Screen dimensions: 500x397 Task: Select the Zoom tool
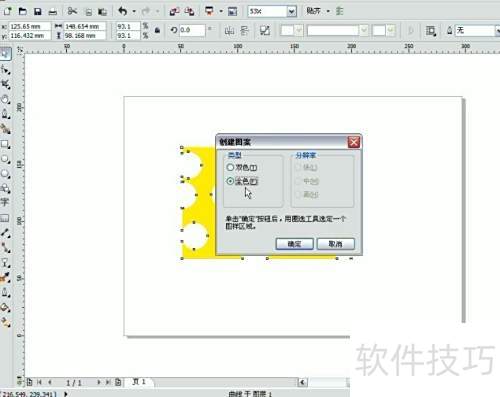[5, 99]
